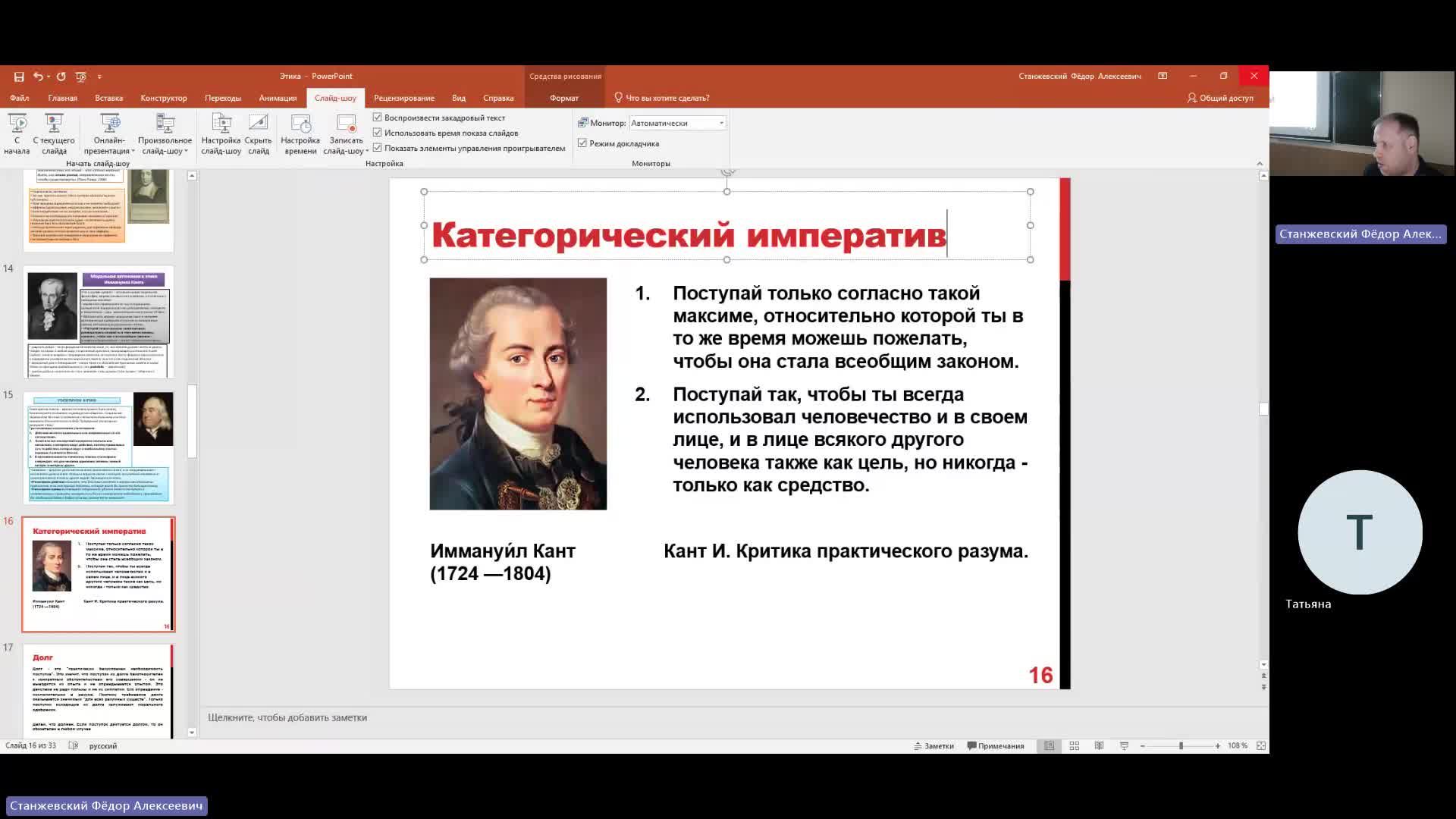This screenshot has height=819, width=1456.
Task: Click the Скрыть слайд button
Action: click(x=259, y=134)
